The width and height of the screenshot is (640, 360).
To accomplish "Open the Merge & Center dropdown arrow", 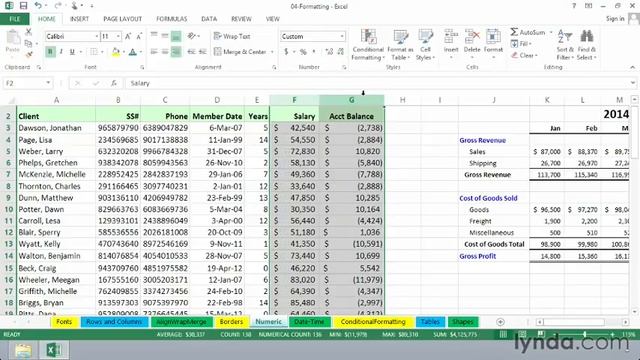I will pyautogui.click(x=272, y=52).
